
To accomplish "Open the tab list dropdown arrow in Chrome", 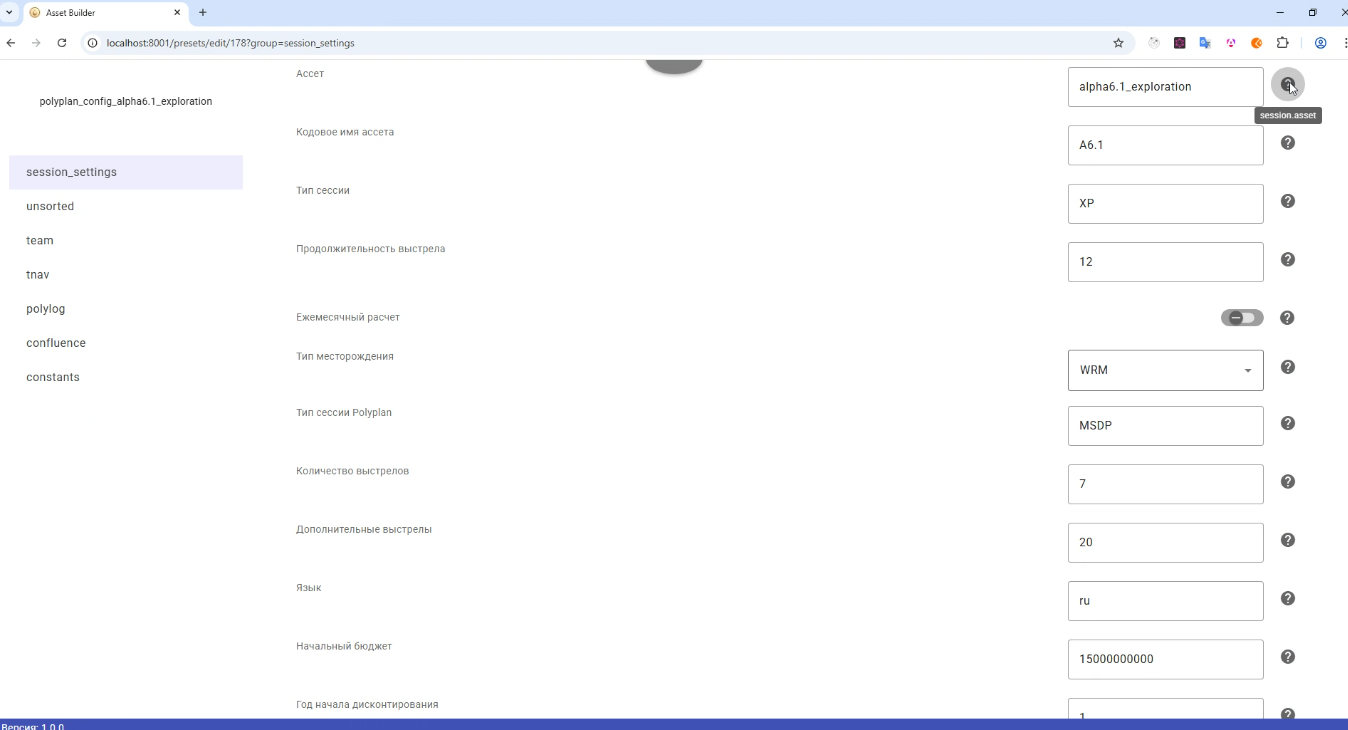I will (9, 12).
